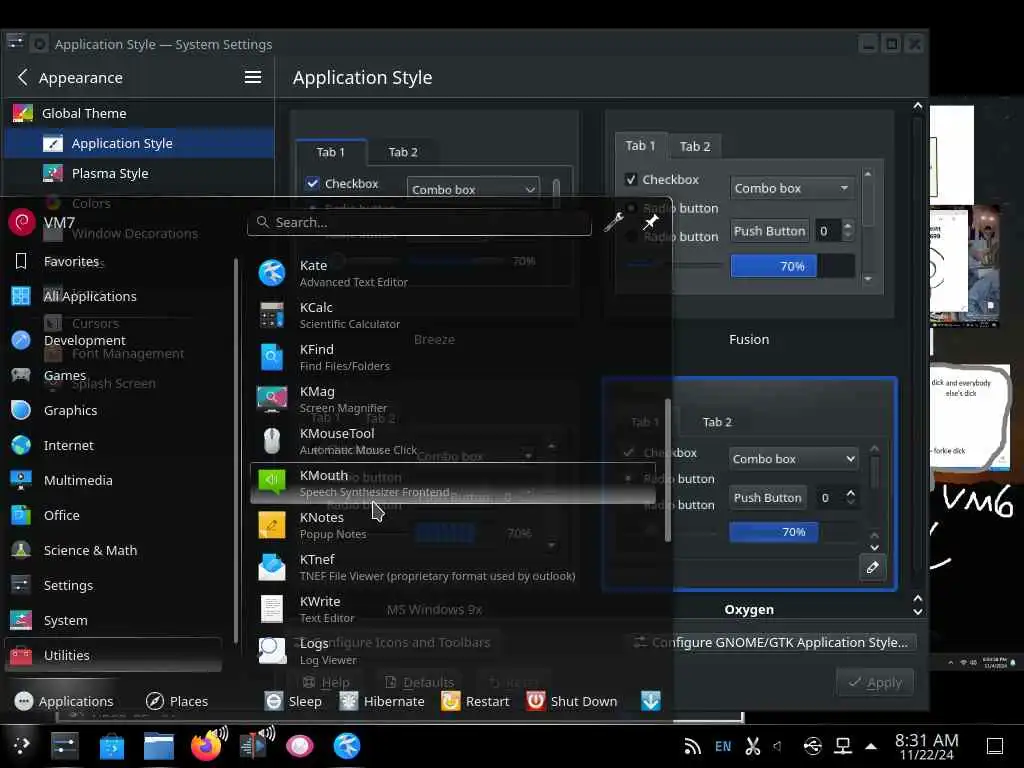The image size is (1024, 768).
Task: Open KFind file search
Action: coord(453,357)
